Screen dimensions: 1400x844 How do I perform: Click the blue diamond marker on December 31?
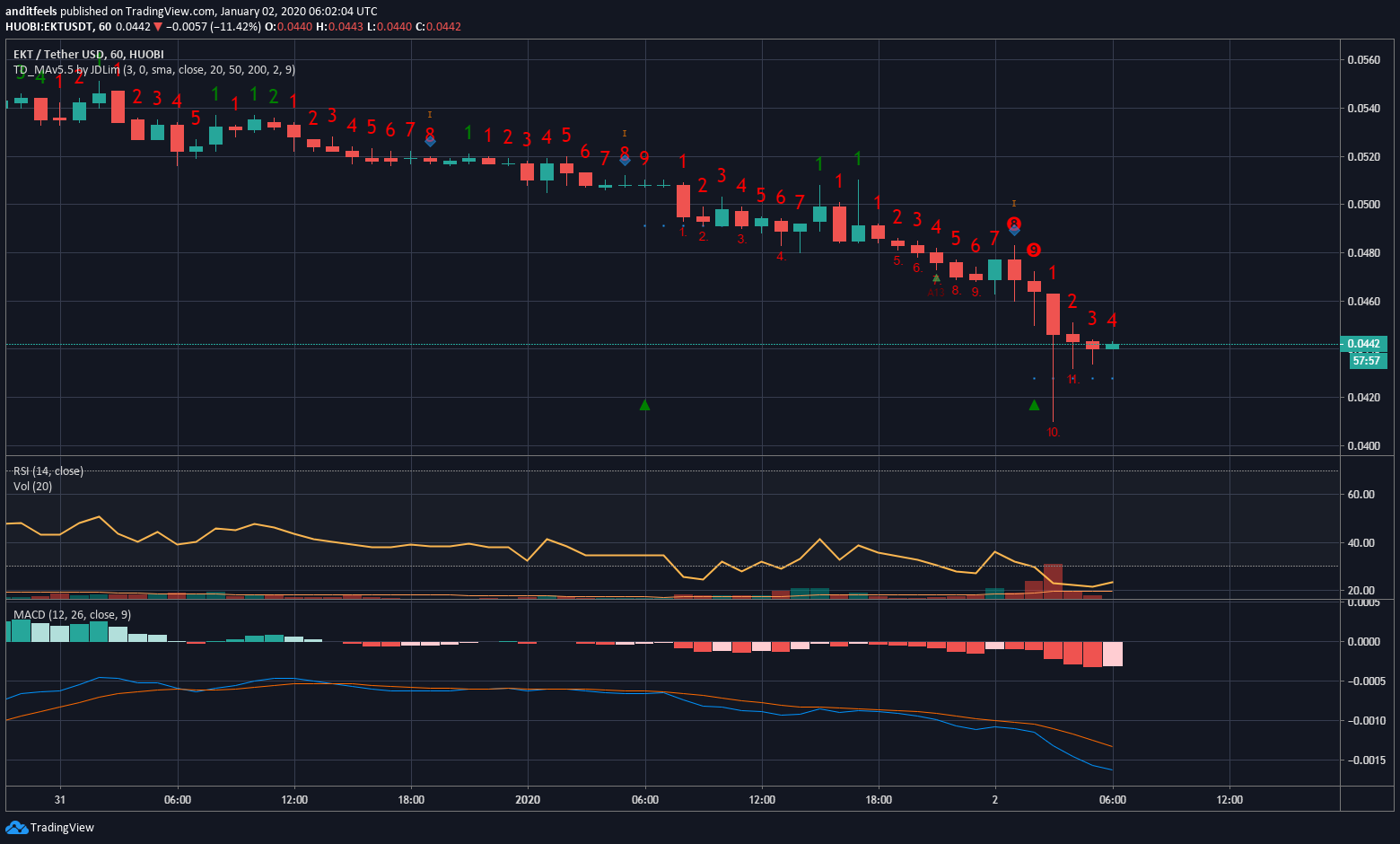click(x=430, y=141)
